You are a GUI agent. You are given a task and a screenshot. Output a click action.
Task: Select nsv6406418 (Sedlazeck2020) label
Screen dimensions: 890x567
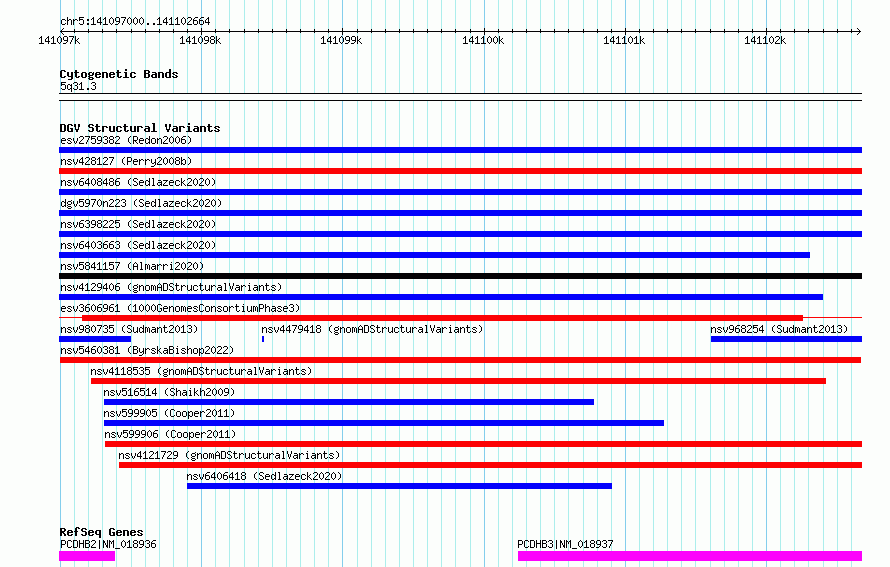pyautogui.click(x=264, y=476)
